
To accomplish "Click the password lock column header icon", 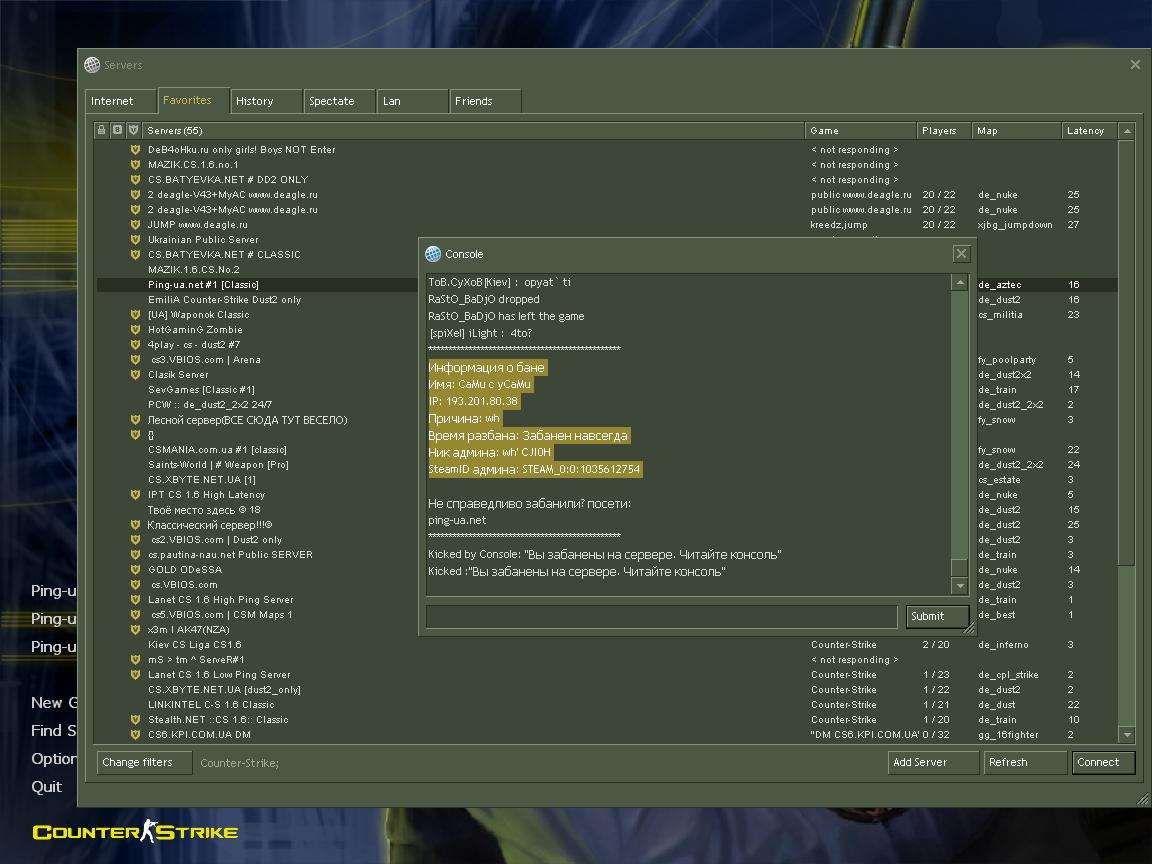I will [x=101, y=130].
